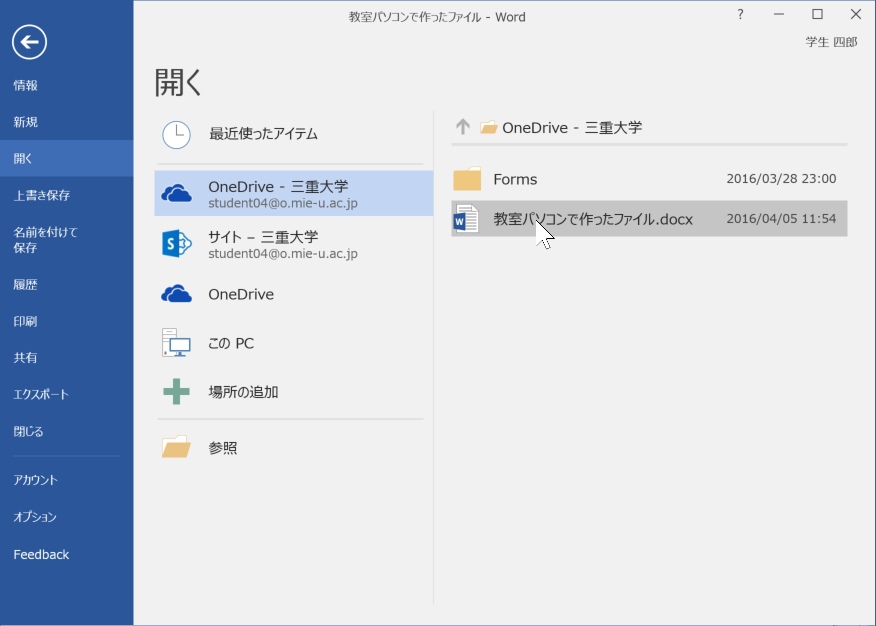
Task: Click student04 email under サイト - 三重大学
Action: (283, 254)
